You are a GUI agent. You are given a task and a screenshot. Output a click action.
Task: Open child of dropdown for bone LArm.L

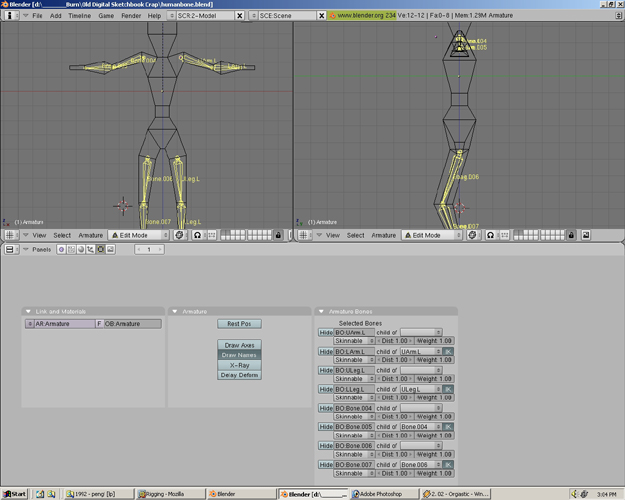coord(421,352)
